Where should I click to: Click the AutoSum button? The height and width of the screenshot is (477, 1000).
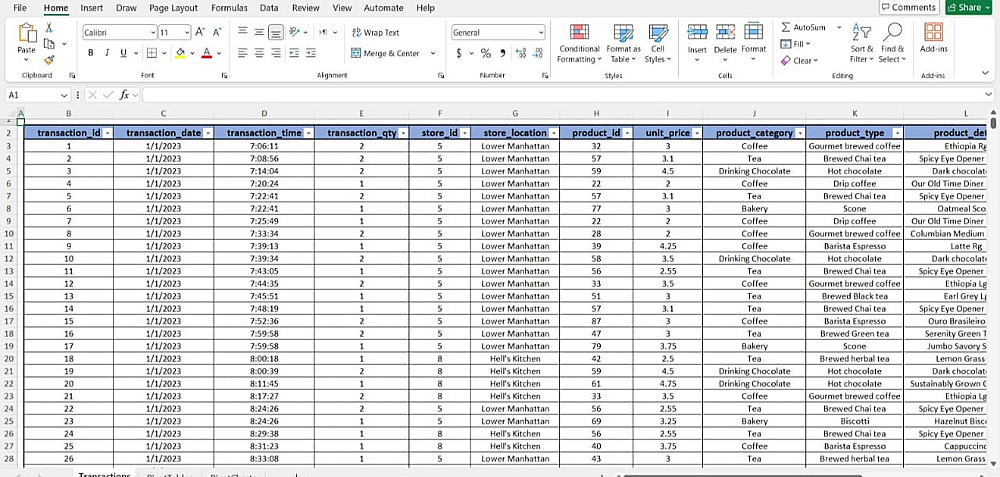coord(804,27)
